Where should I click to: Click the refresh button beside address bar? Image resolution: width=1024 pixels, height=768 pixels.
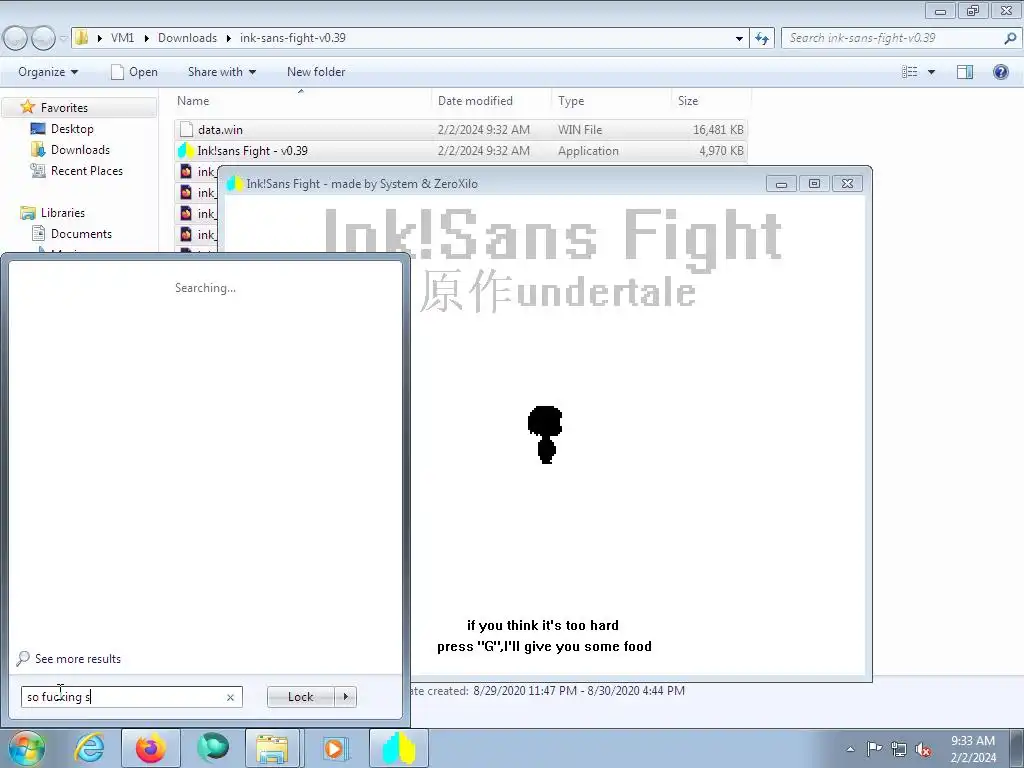click(762, 39)
